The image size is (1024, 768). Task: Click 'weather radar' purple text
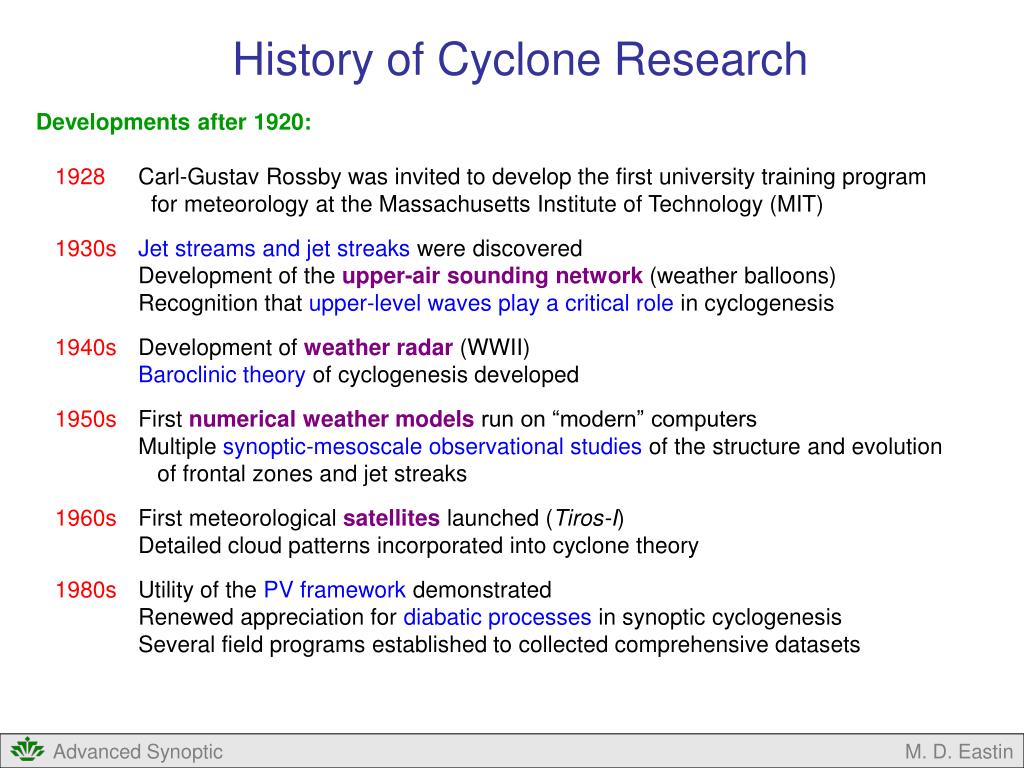(x=378, y=347)
